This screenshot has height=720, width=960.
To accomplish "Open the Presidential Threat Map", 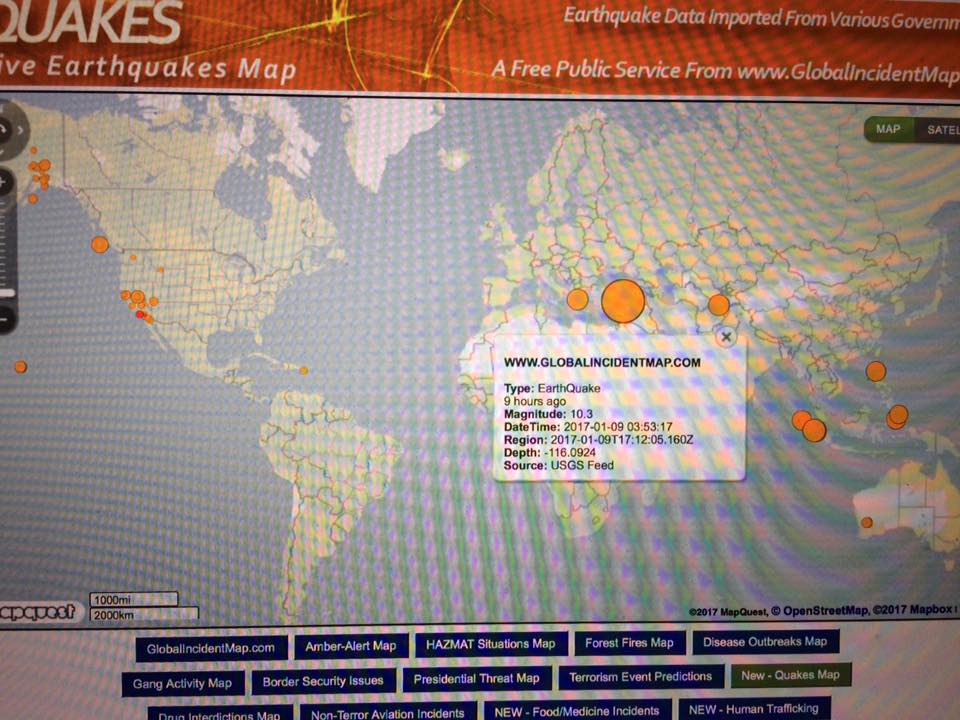I will (476, 678).
